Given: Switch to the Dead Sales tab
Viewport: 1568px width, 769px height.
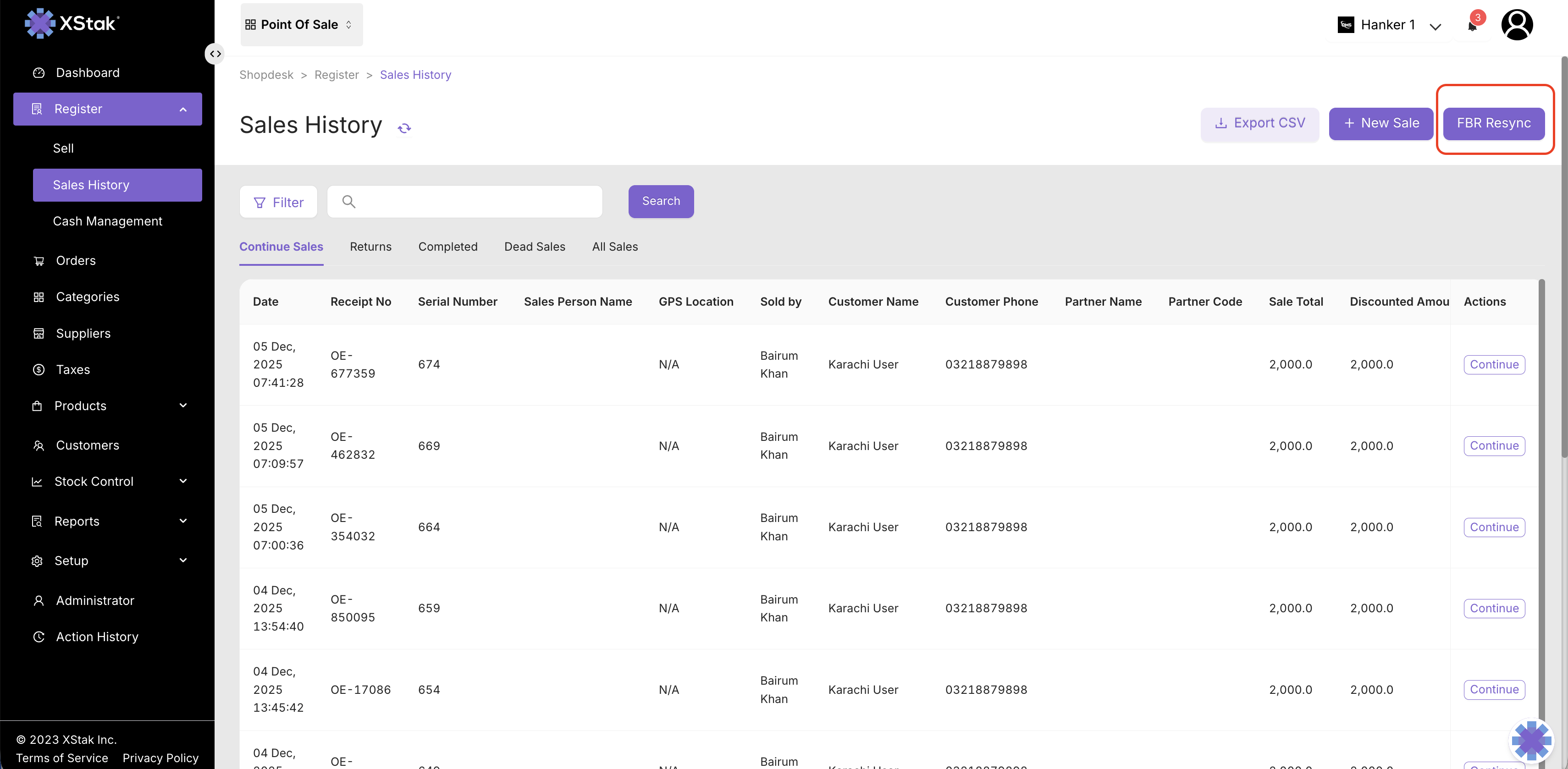Looking at the screenshot, I should click(x=535, y=247).
